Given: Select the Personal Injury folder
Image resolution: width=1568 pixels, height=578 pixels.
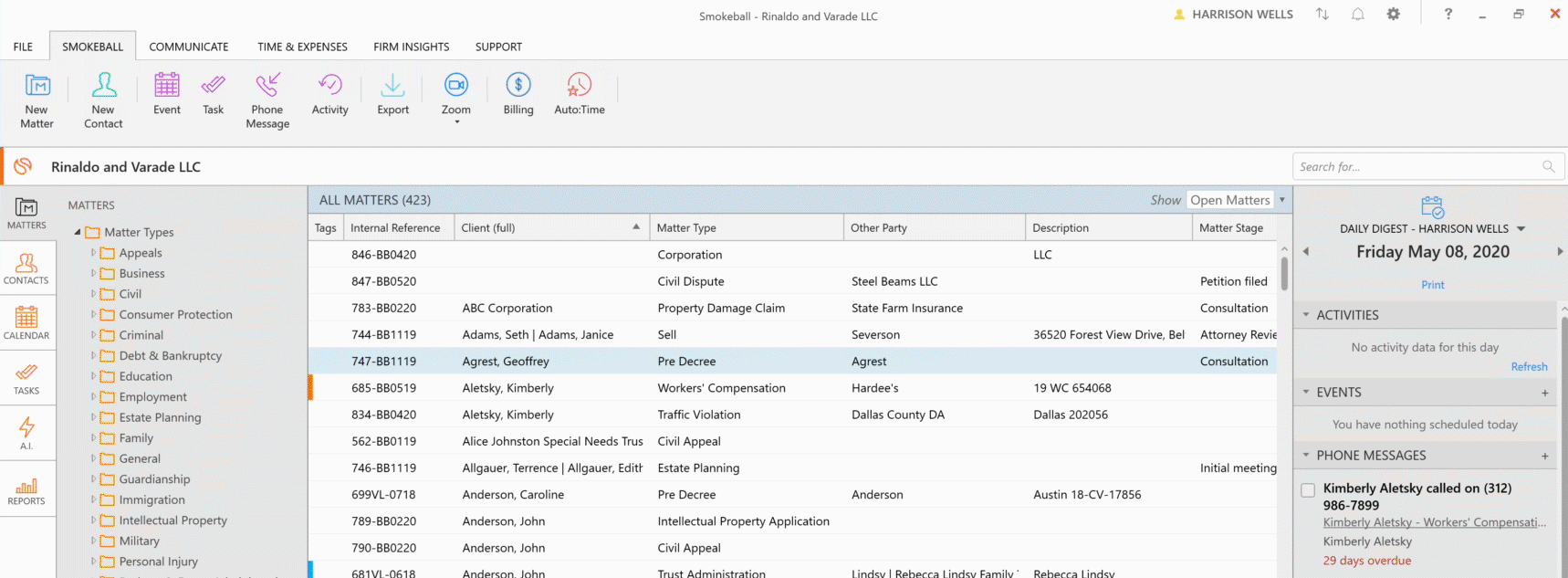Looking at the screenshot, I should [158, 562].
